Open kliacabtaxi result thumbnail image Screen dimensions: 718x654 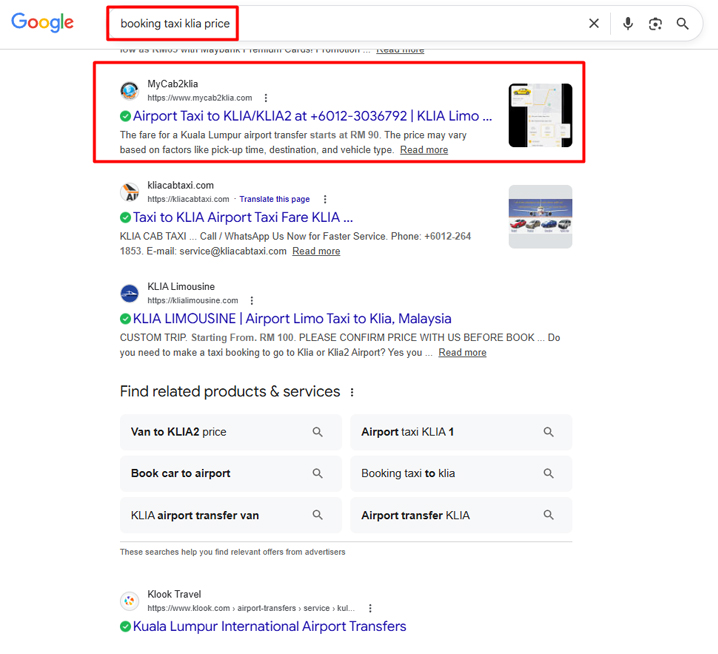540,217
